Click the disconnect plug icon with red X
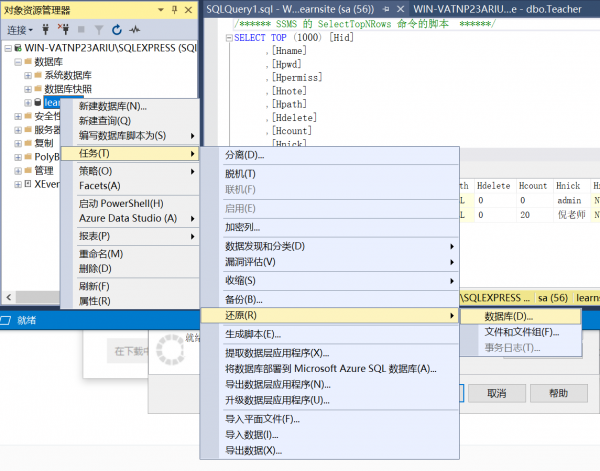Viewport: 600px width, 471px height. click(x=65, y=30)
